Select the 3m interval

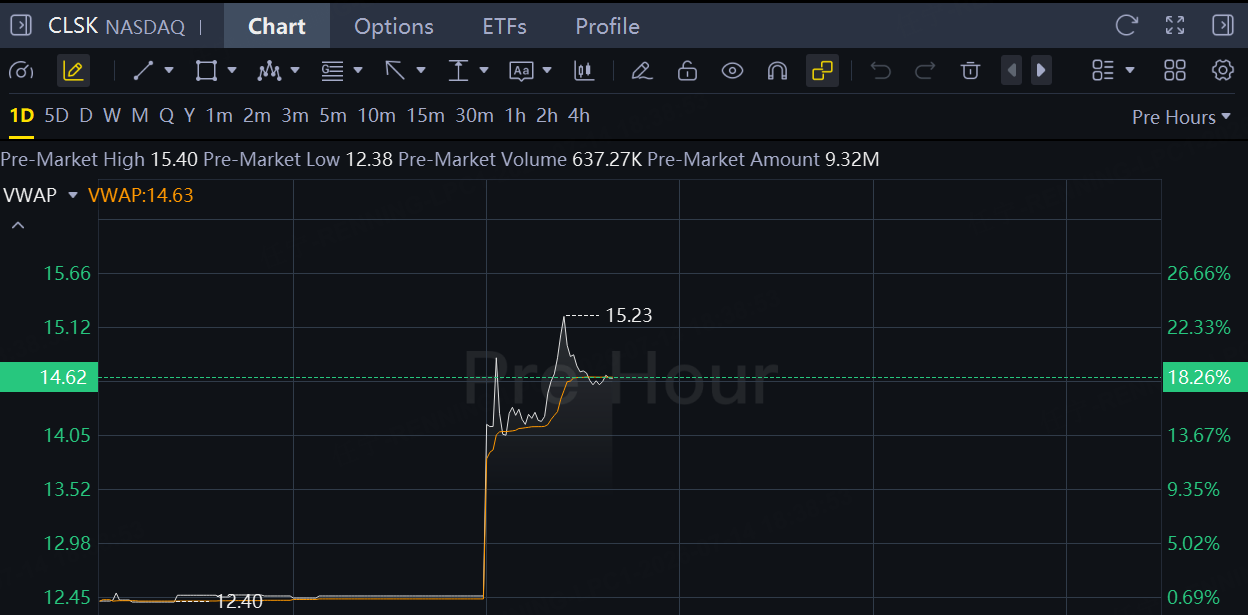(x=295, y=116)
